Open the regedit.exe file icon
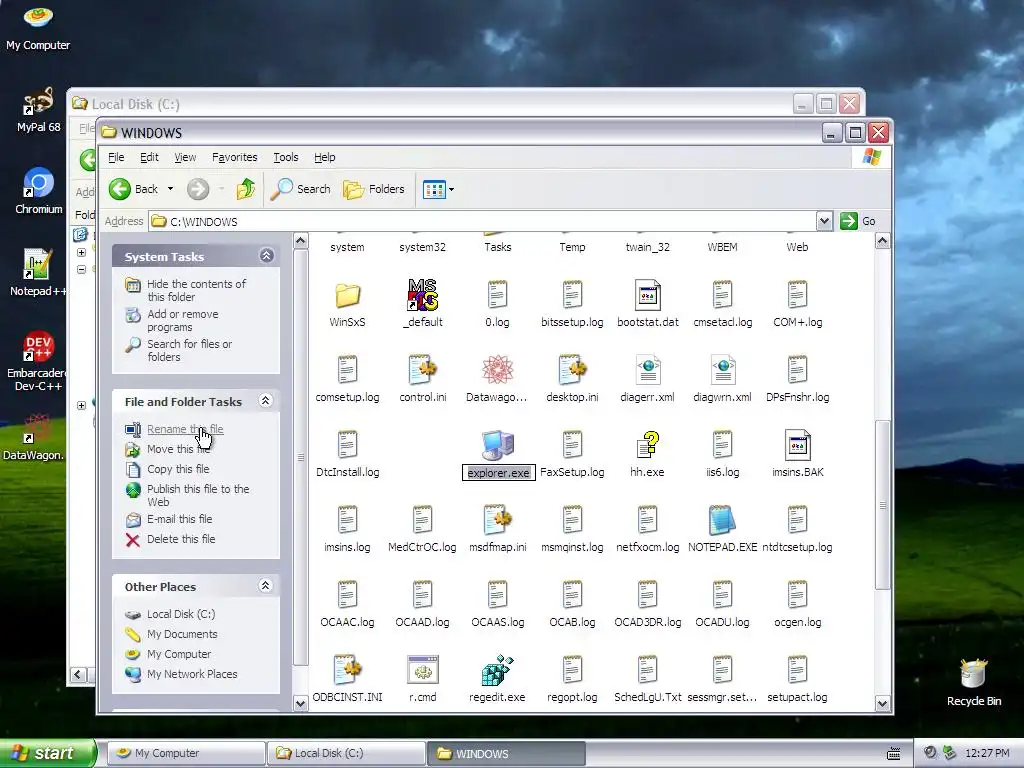The image size is (1024, 768). click(497, 669)
